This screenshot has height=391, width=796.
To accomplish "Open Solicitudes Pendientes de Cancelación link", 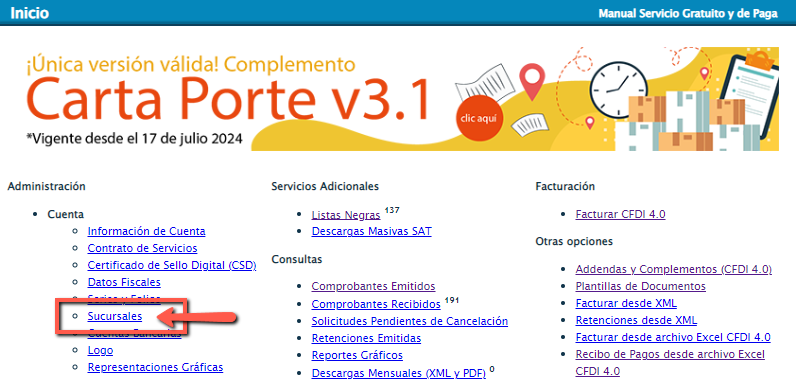I will [410, 321].
